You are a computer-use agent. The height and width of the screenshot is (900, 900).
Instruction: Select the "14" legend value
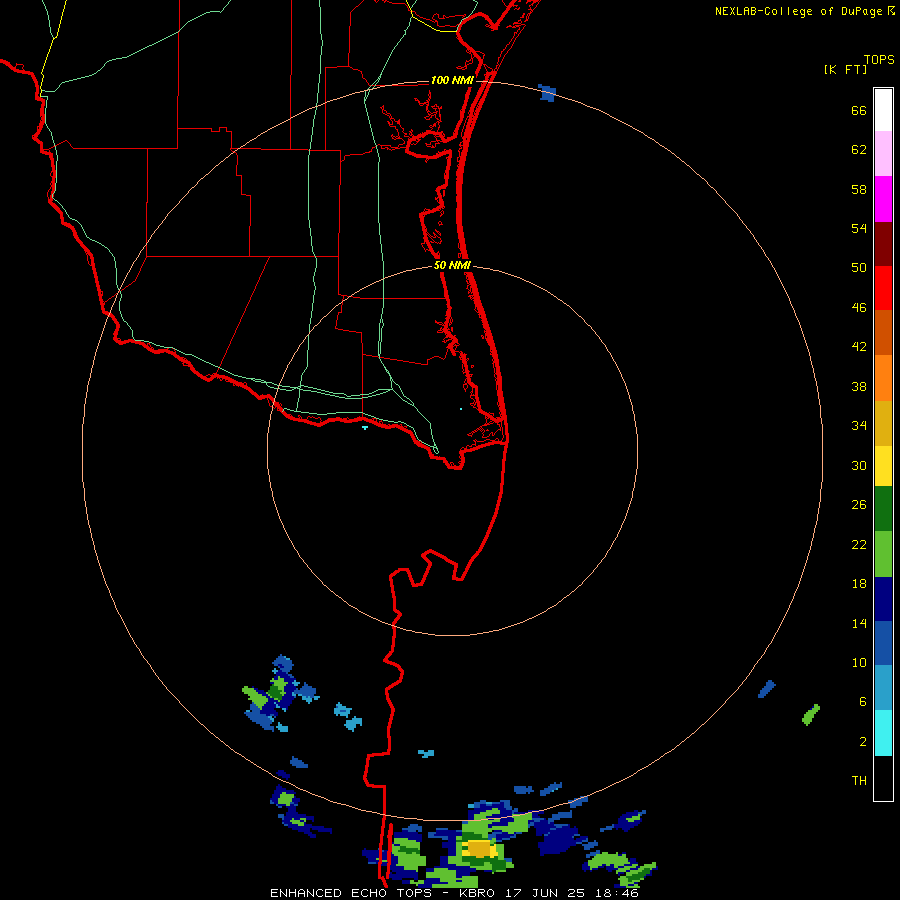tap(859, 623)
